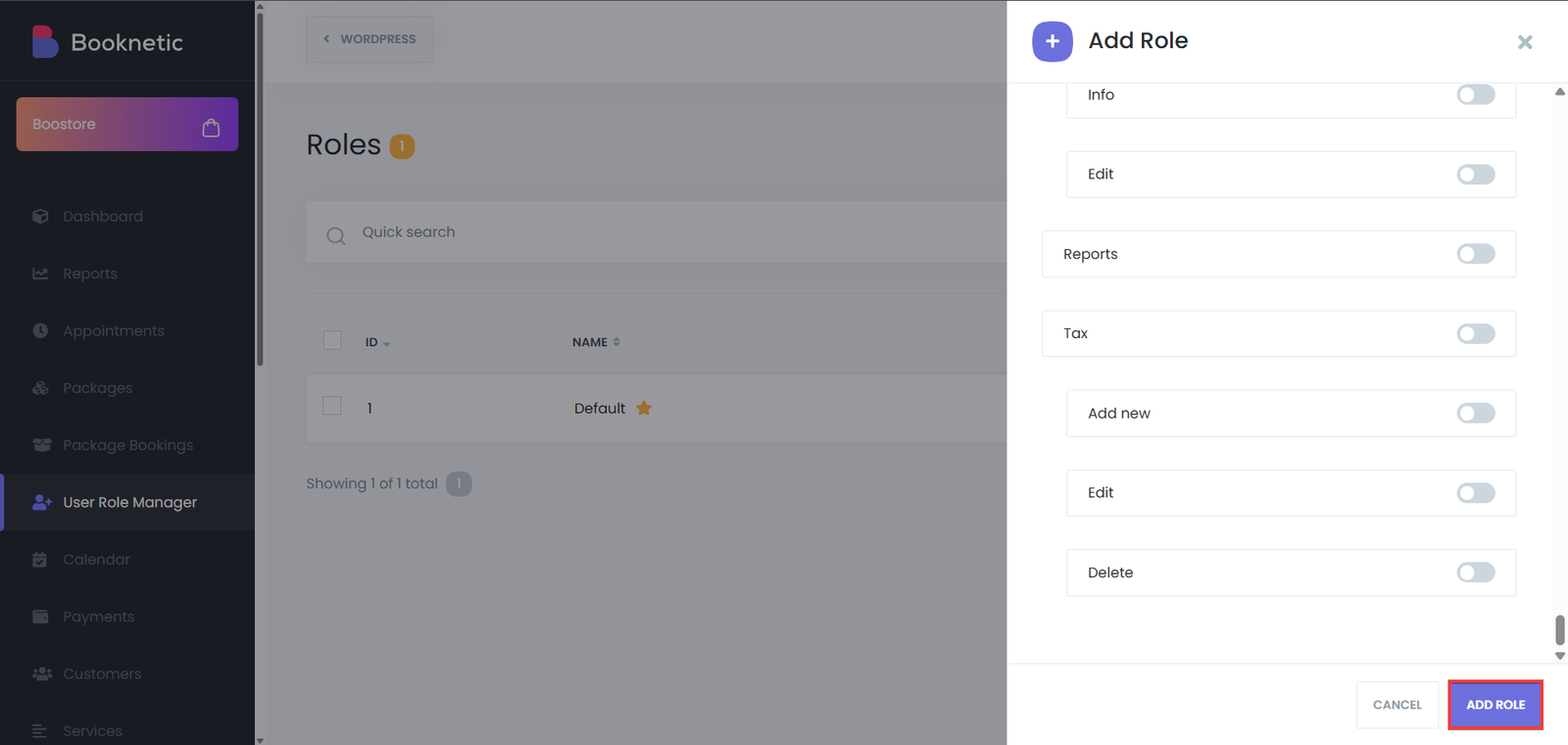
Task: Click the Customers group icon
Action: point(41,674)
